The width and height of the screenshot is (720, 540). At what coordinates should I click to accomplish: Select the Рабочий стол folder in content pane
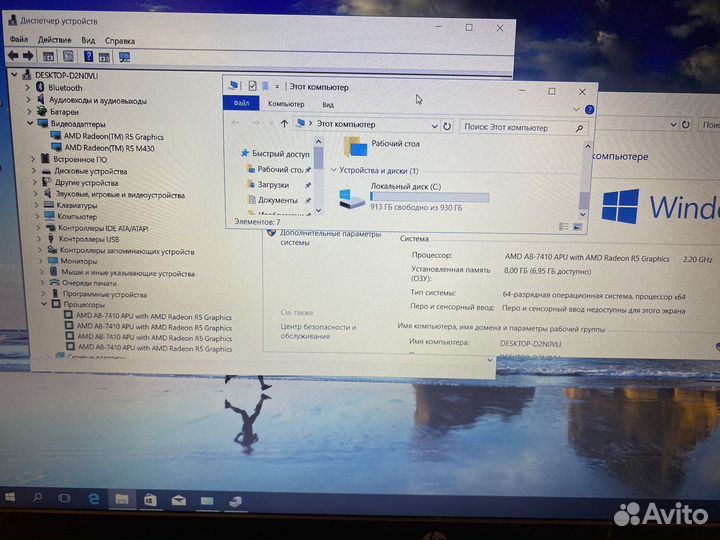381,146
